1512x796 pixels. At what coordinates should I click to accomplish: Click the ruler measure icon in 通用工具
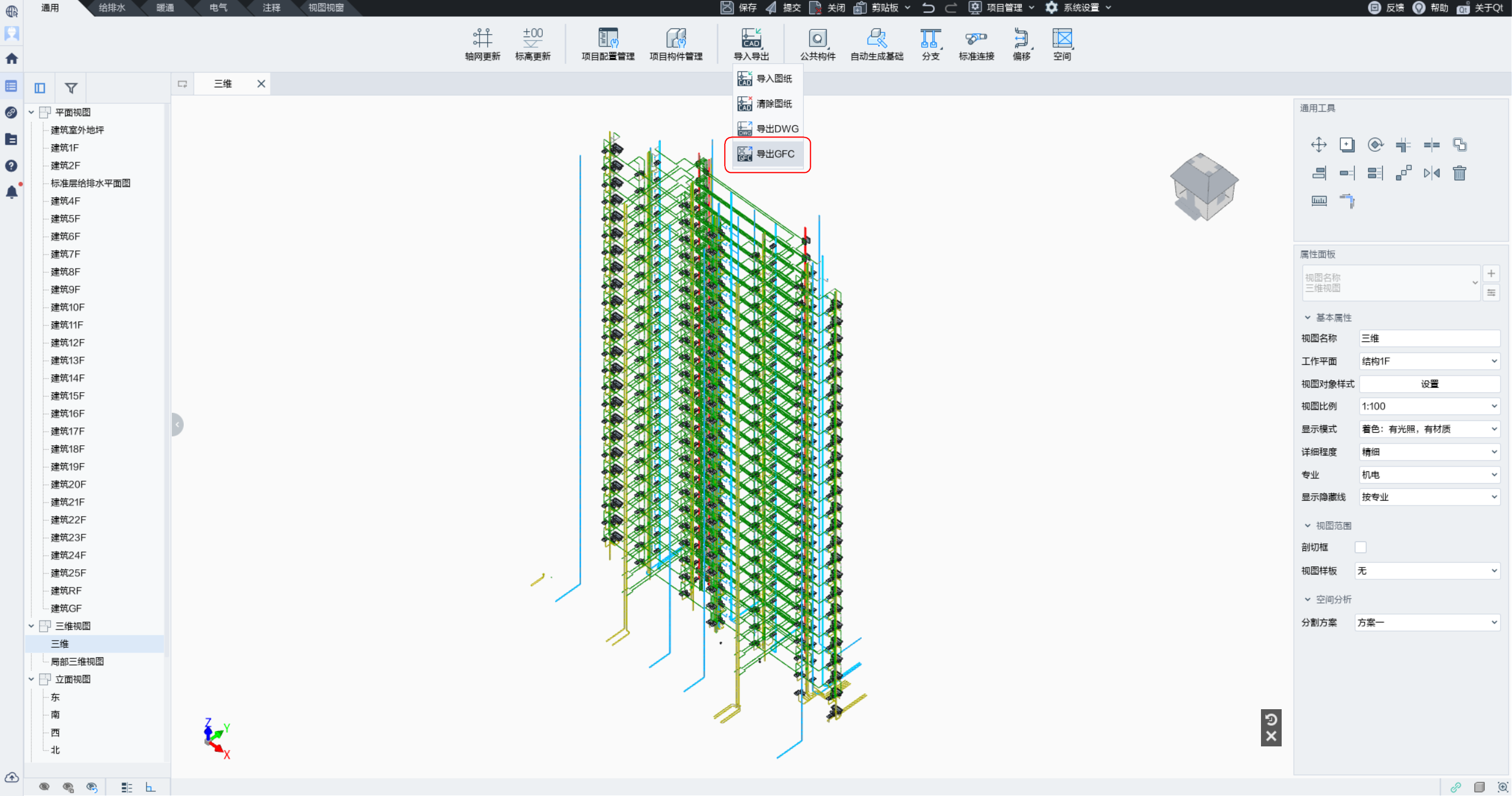click(x=1318, y=201)
